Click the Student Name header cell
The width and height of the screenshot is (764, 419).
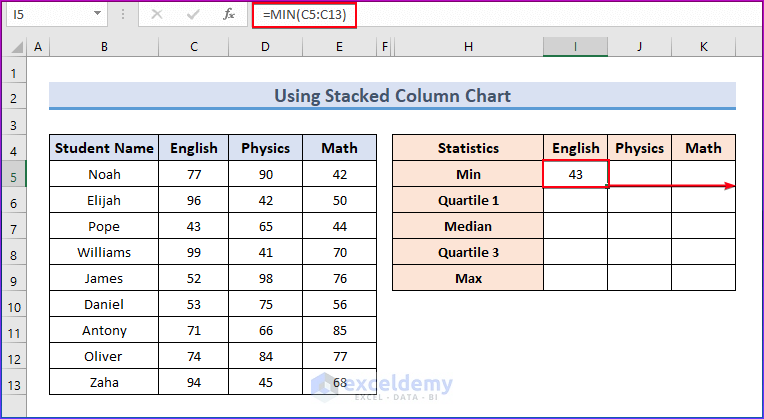pyautogui.click(x=104, y=148)
